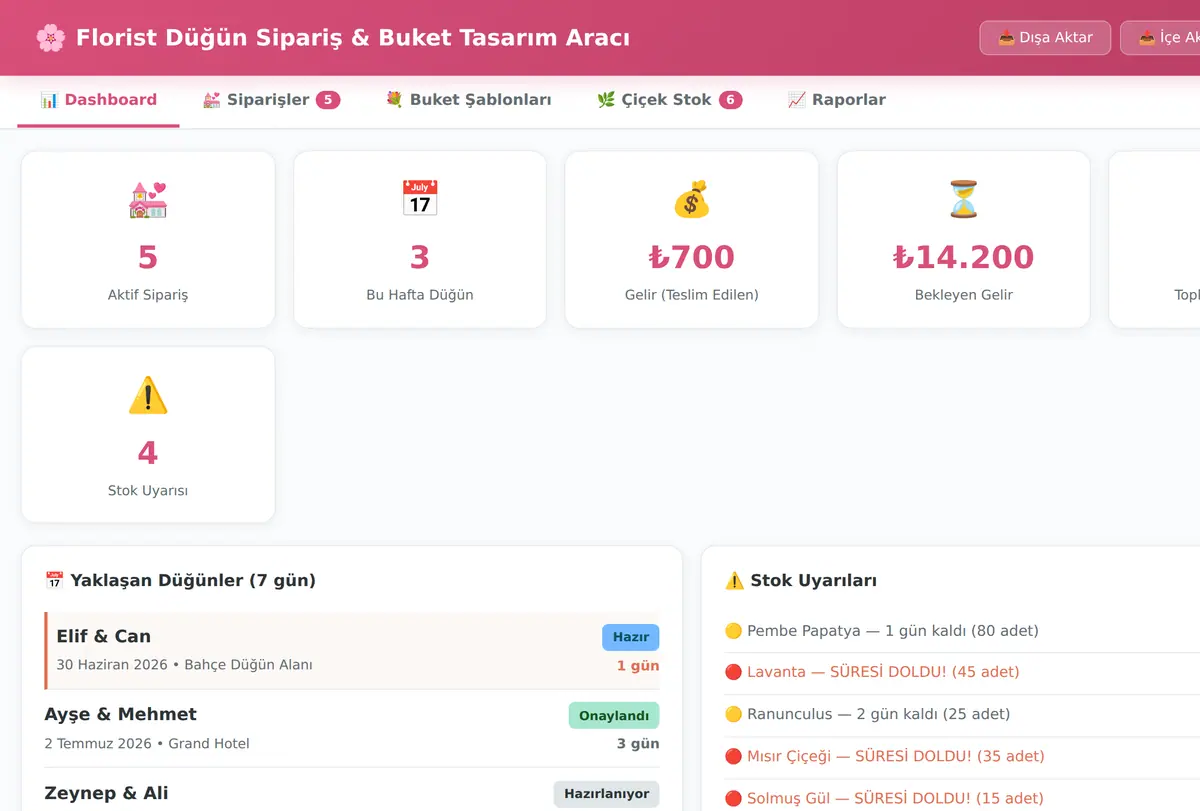The image size is (1200, 811).
Task: Open the Dashboard tab
Action: tap(98, 100)
